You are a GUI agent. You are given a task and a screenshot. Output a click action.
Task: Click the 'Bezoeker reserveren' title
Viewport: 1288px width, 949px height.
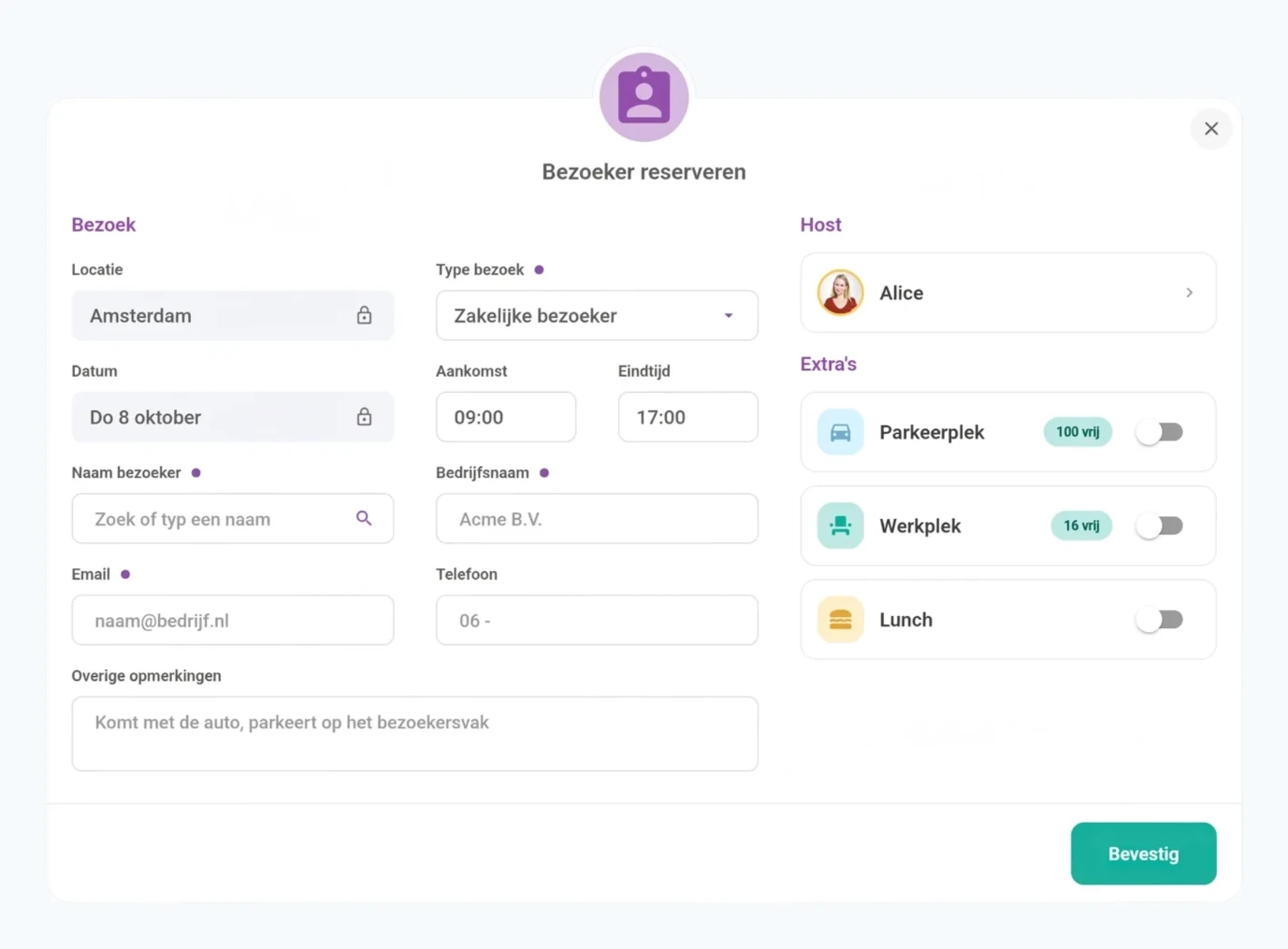click(x=644, y=172)
